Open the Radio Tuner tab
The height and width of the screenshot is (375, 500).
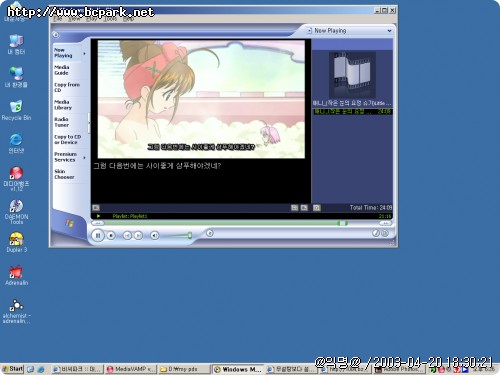point(62,122)
